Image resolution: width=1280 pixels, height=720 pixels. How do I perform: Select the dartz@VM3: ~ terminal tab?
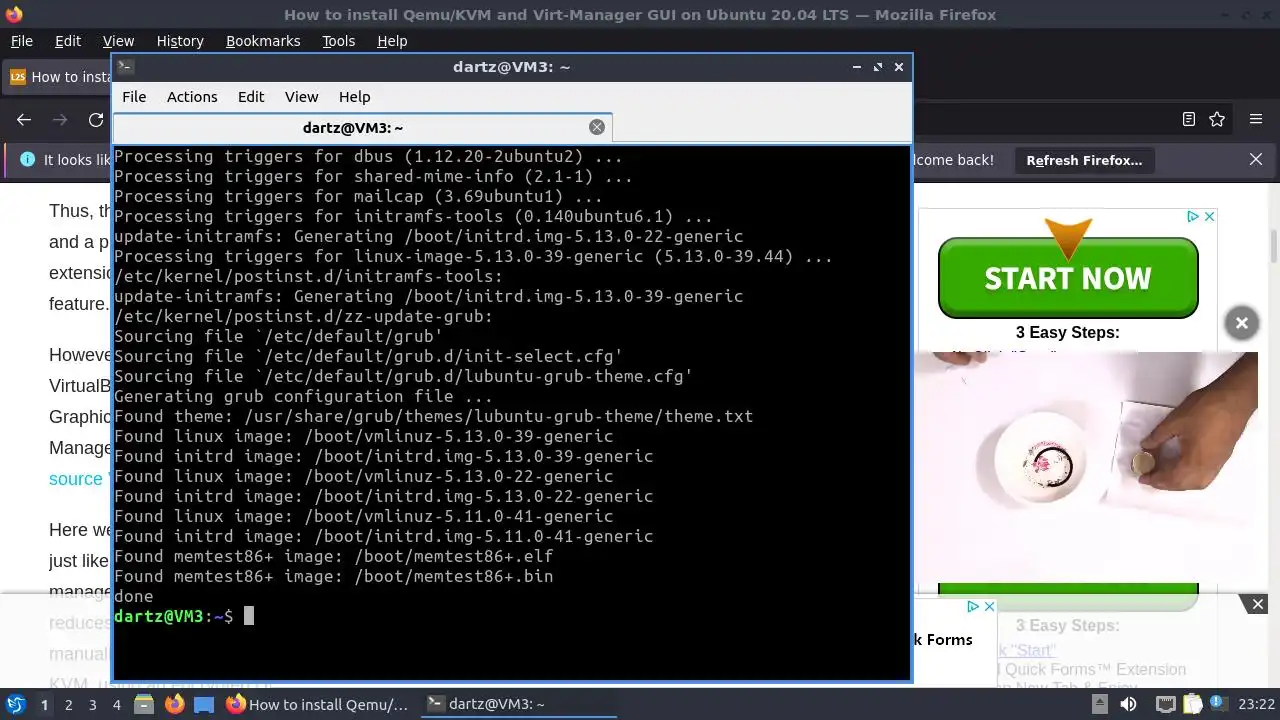362,127
